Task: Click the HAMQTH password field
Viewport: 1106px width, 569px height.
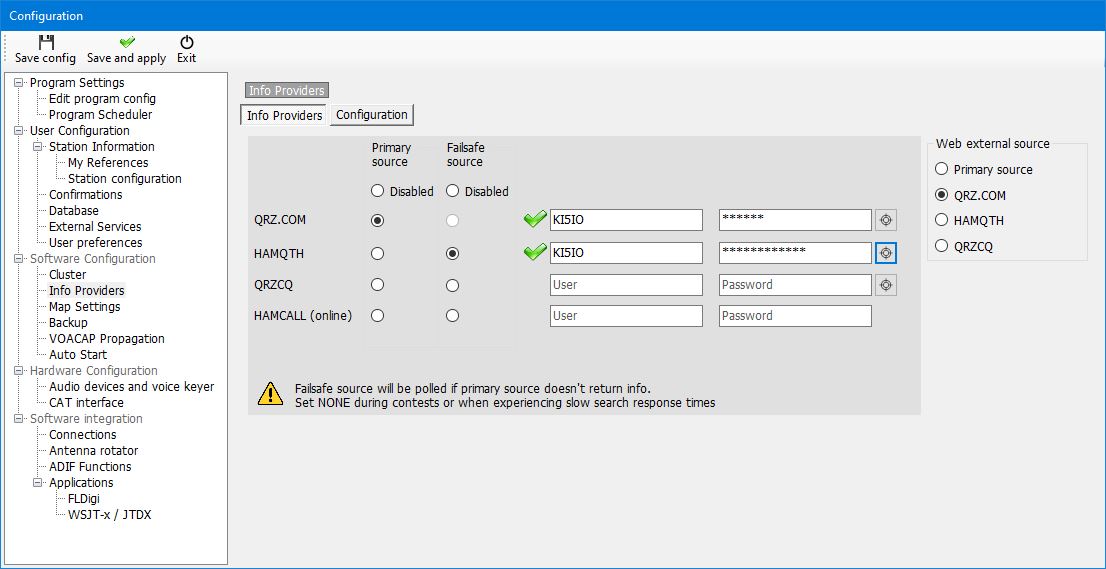Action: pyautogui.click(x=796, y=252)
